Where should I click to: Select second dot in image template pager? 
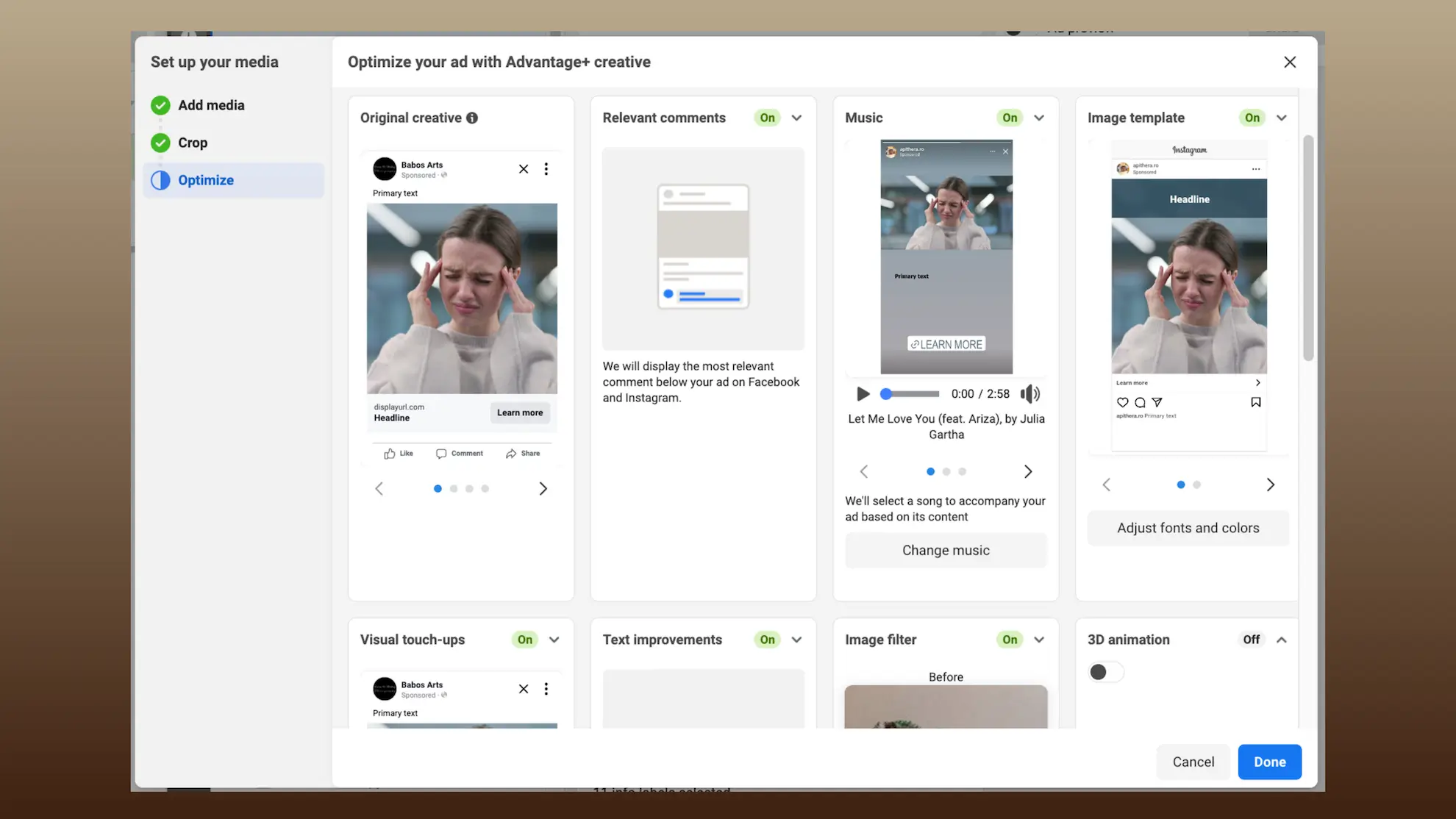click(x=1197, y=485)
